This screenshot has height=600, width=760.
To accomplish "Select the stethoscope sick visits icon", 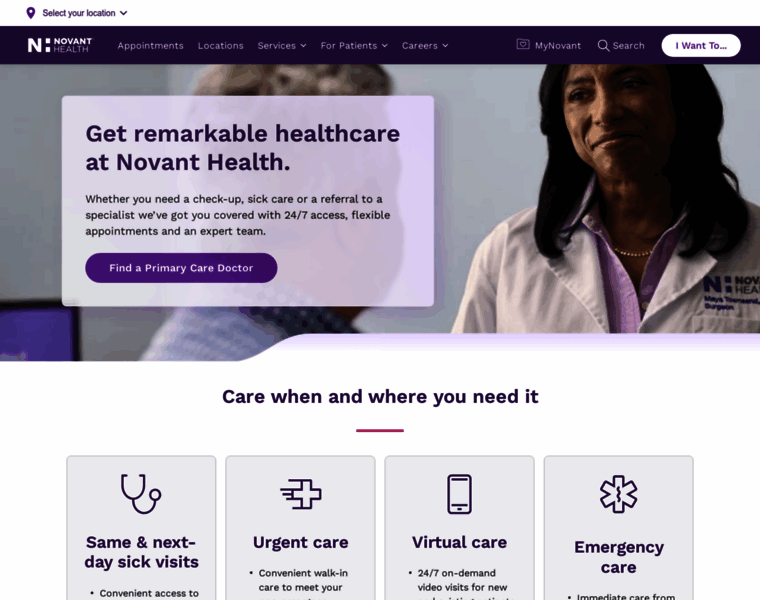I will click(141, 494).
